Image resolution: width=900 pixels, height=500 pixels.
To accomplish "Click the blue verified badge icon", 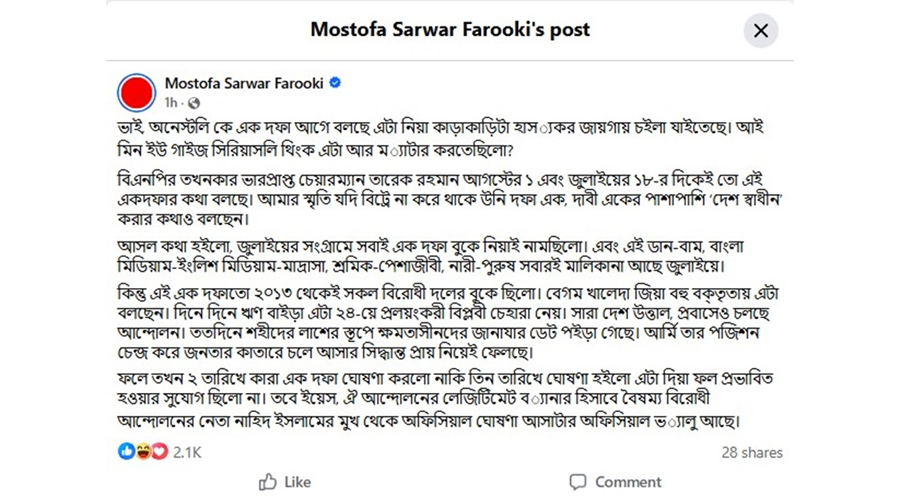I will coord(335,83).
